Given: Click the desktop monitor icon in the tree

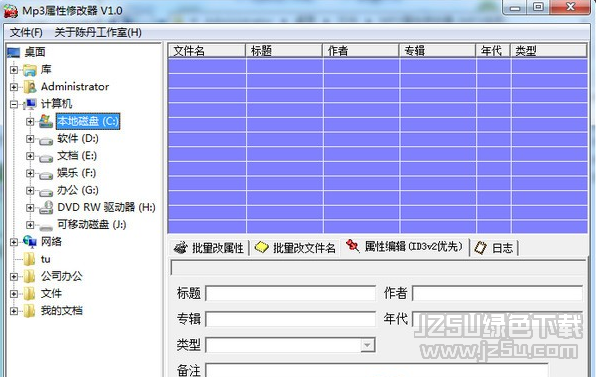Looking at the screenshot, I should coord(14,52).
